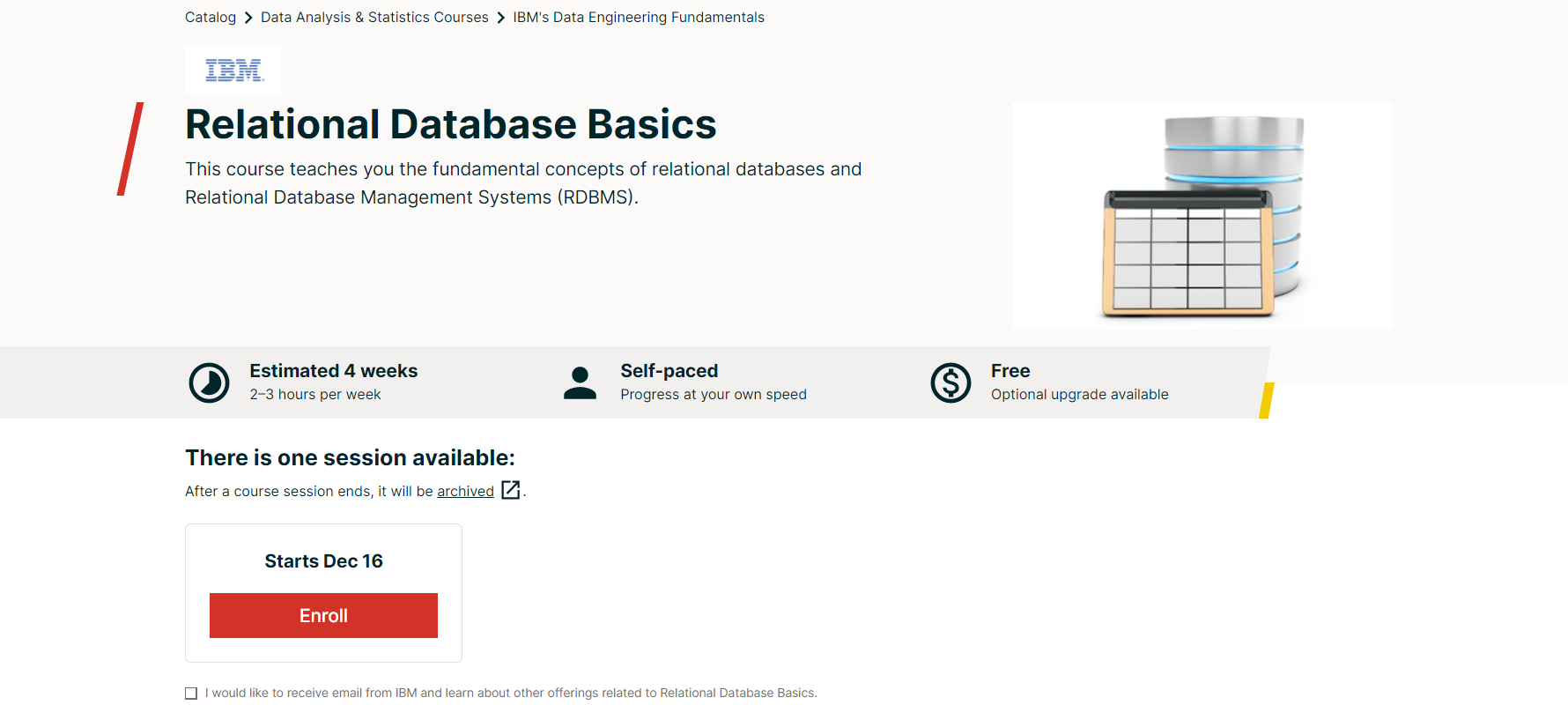1568x705 pixels.
Task: Click 'There is one session available:' heading
Action: click(x=350, y=458)
